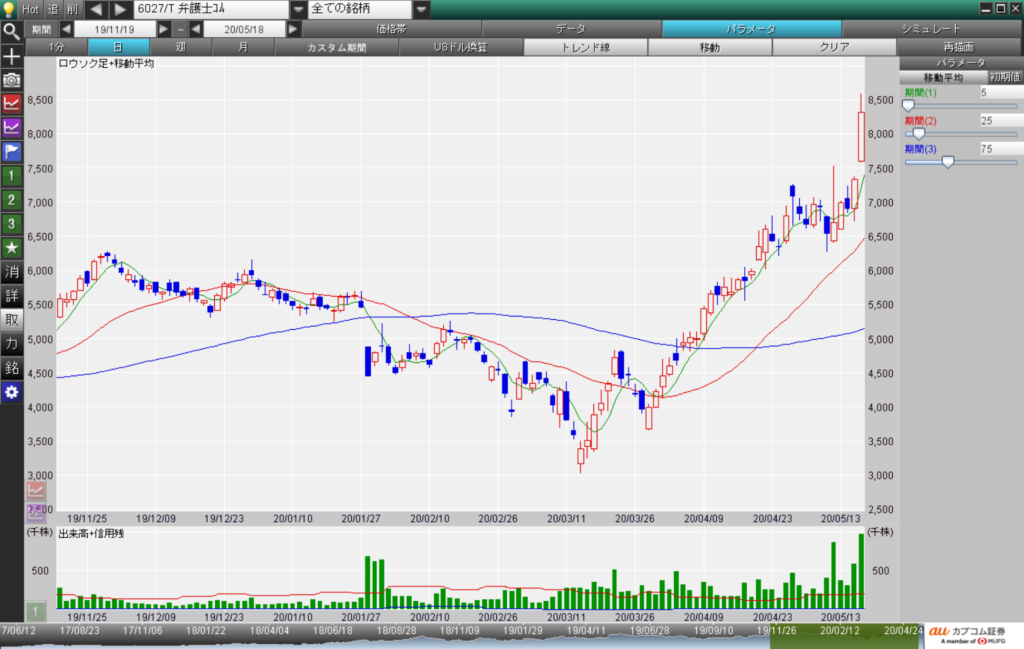Screen dimensions: 1024x649
Task: Click the camera screenshot icon
Action: (11, 79)
